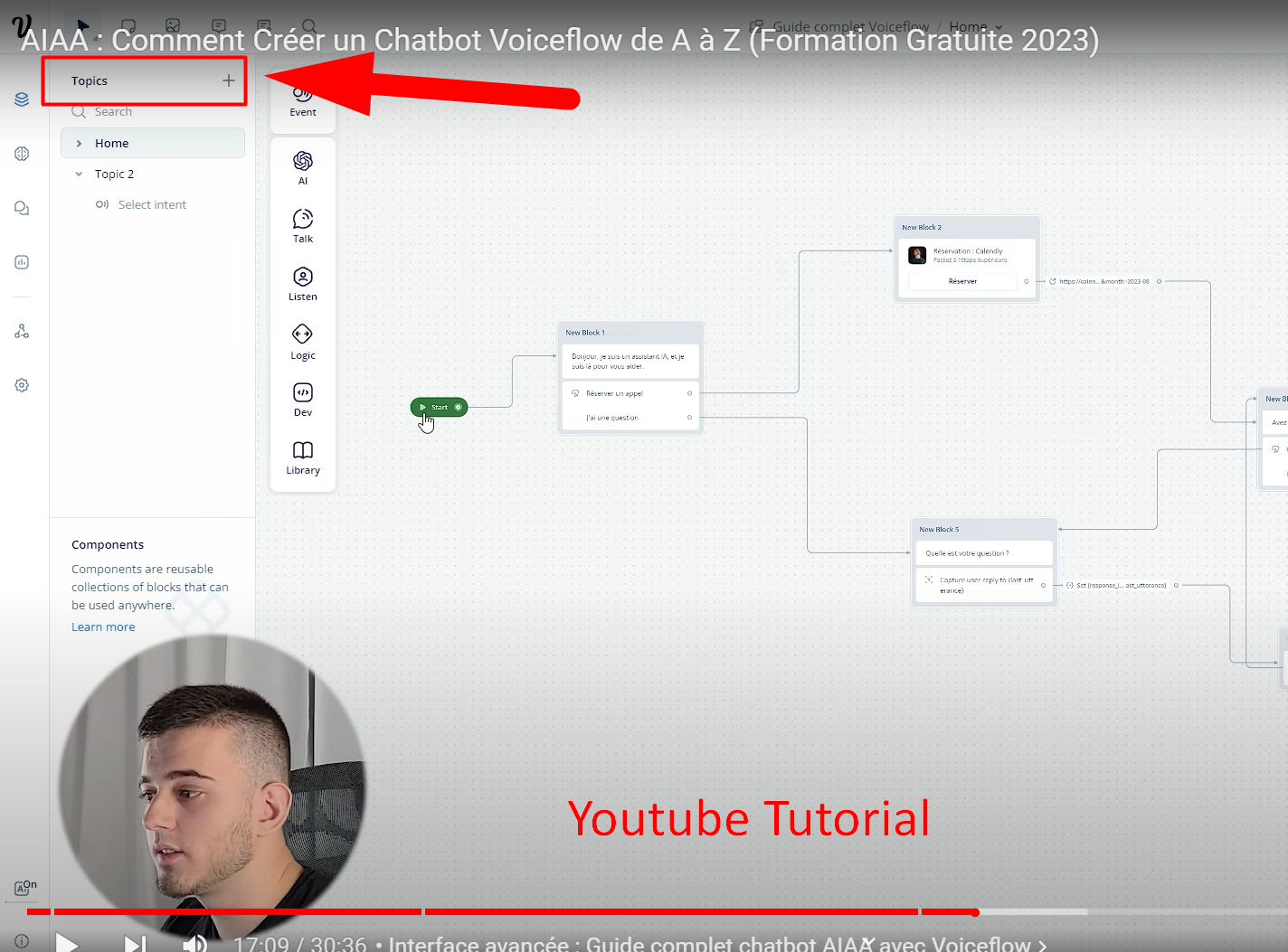Screen dimensions: 1288x952
Task: Click the Search field in Topics panel
Action: [153, 111]
